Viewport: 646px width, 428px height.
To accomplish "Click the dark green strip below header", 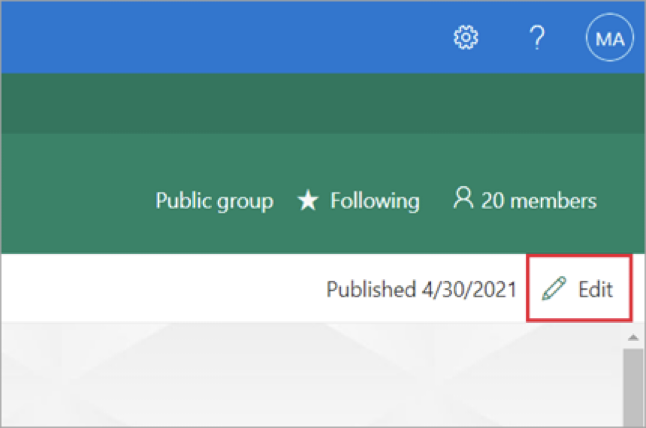I will pyautogui.click(x=300, y=105).
